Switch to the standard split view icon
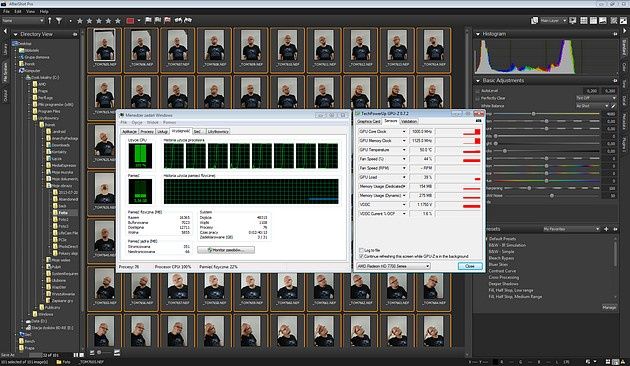 pyautogui.click(x=593, y=20)
